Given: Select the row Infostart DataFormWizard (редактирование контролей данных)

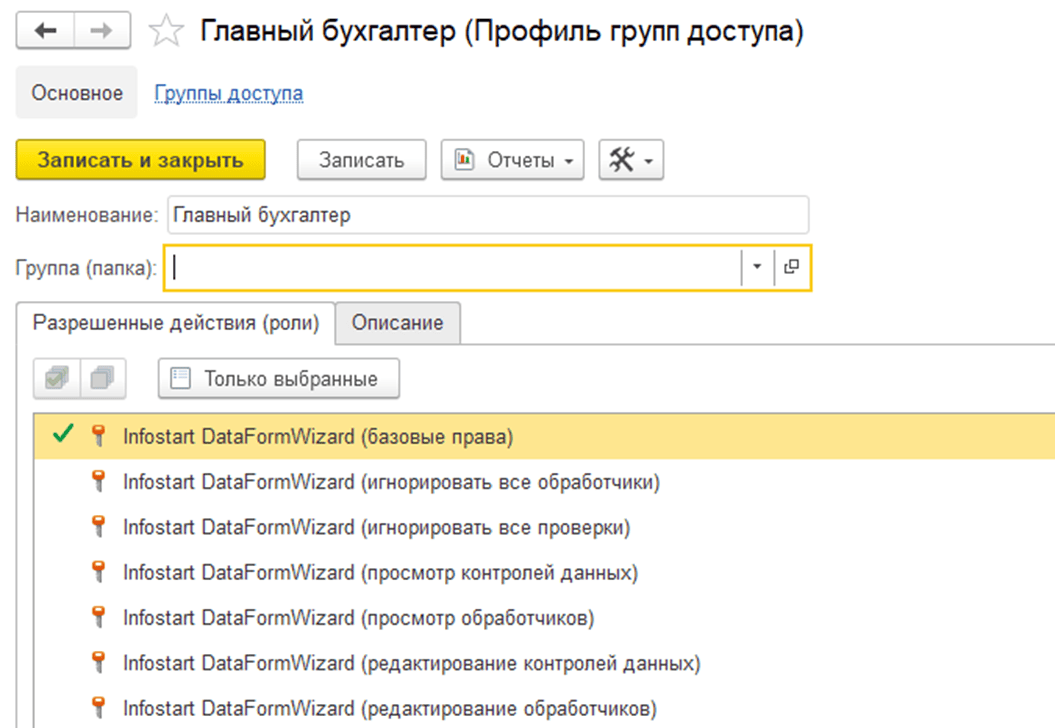Looking at the screenshot, I should point(544,663).
